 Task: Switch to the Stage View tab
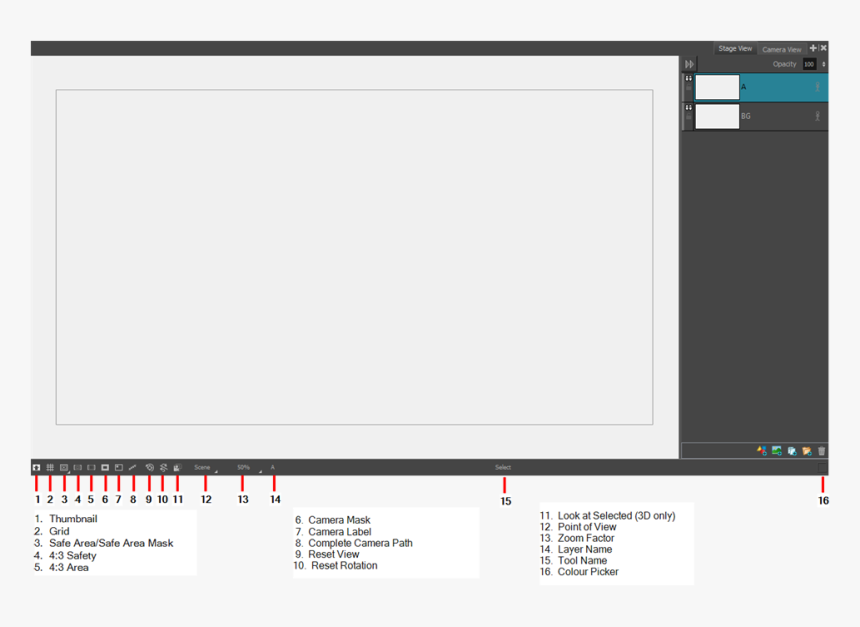pyautogui.click(x=735, y=48)
